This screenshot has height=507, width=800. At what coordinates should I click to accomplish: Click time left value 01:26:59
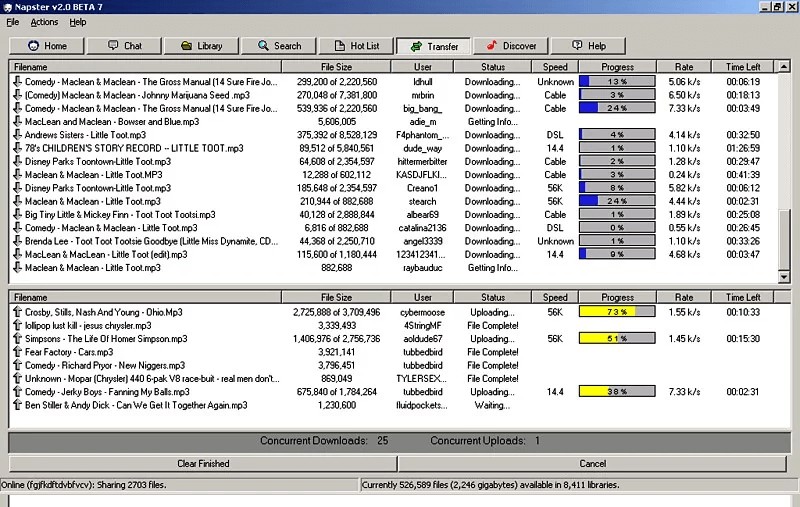(743, 148)
